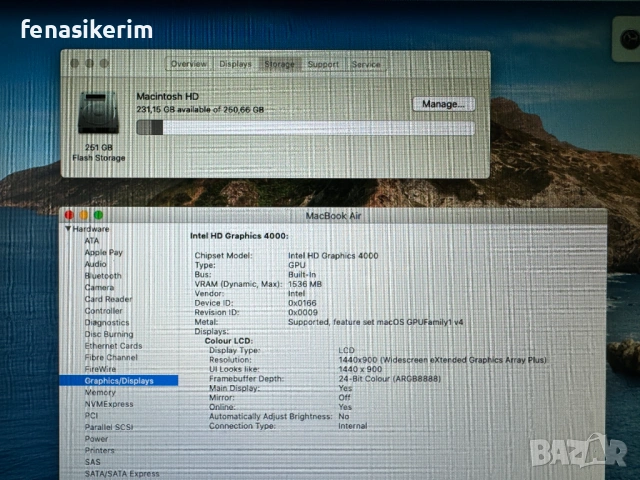Click the Revision ID value 0x0009
The height and width of the screenshot is (480, 640).
pos(303,312)
